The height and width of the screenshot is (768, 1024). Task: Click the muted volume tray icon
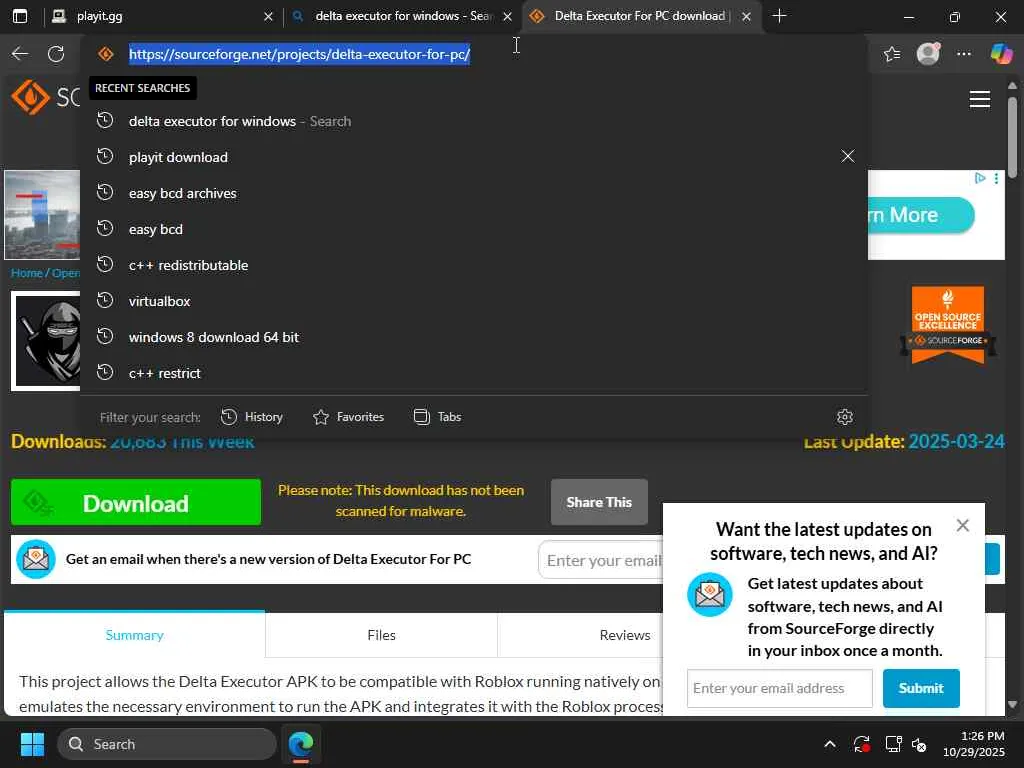pos(920,744)
